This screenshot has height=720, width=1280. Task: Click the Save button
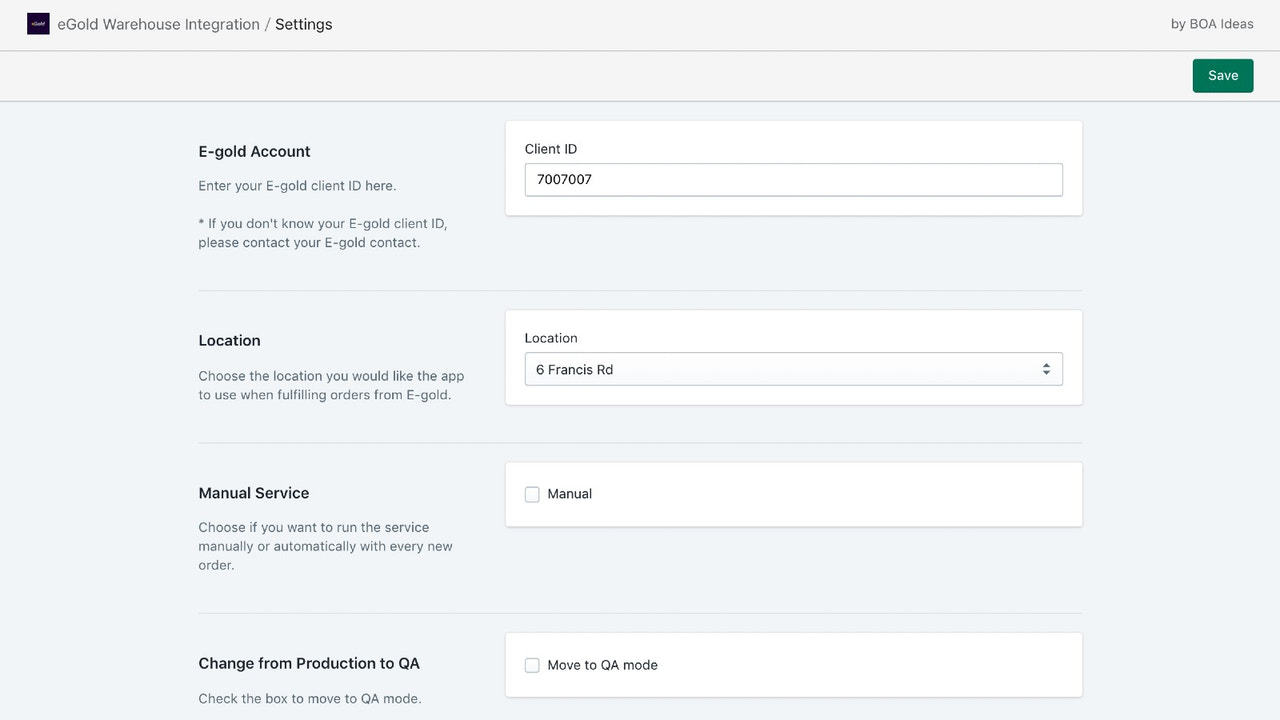[1222, 75]
